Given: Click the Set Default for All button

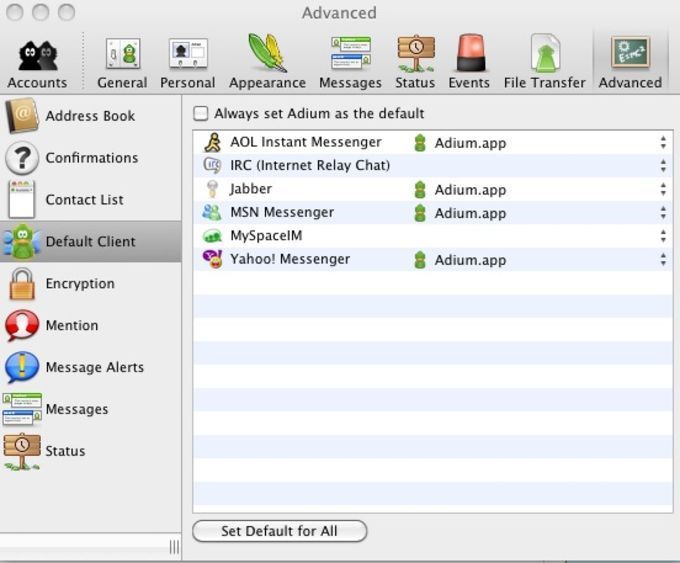Looking at the screenshot, I should tap(279, 531).
